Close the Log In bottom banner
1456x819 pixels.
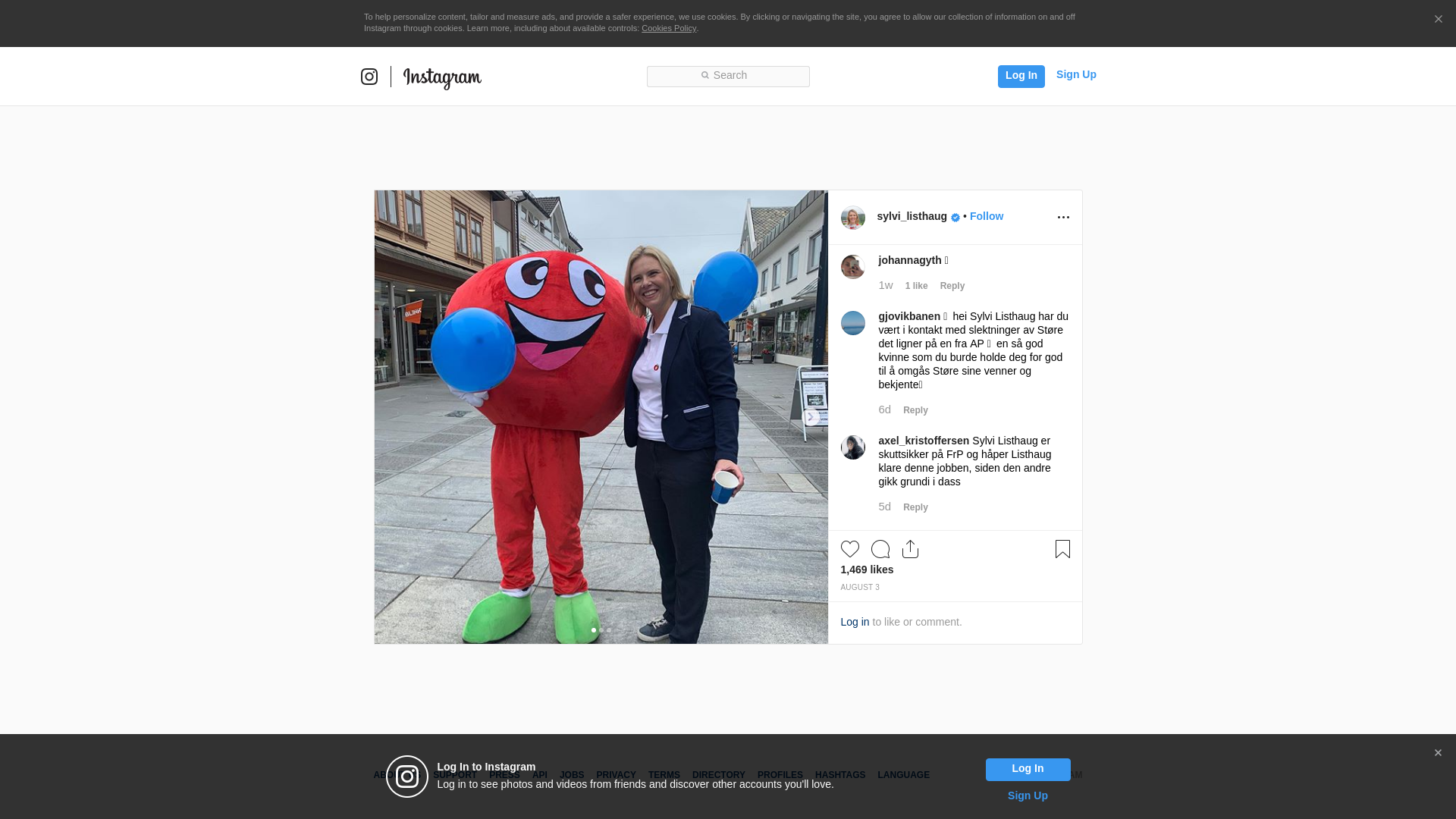coord(1438,753)
